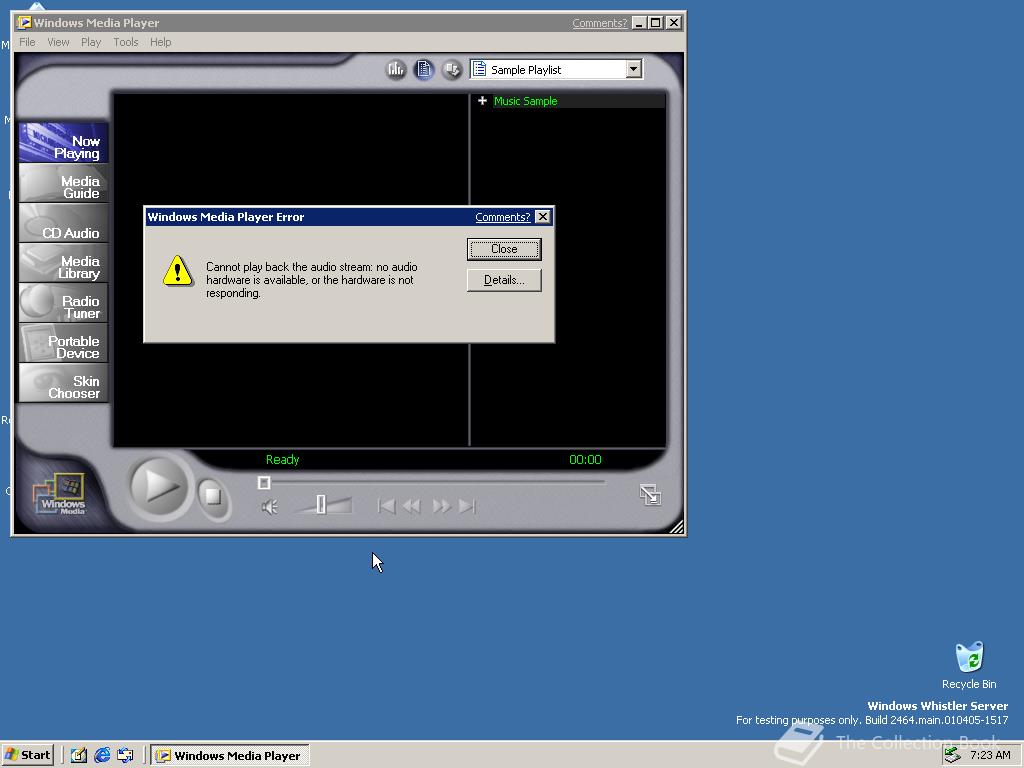Click the Windows Media logo
This screenshot has width=1024, height=768.
coord(59,494)
